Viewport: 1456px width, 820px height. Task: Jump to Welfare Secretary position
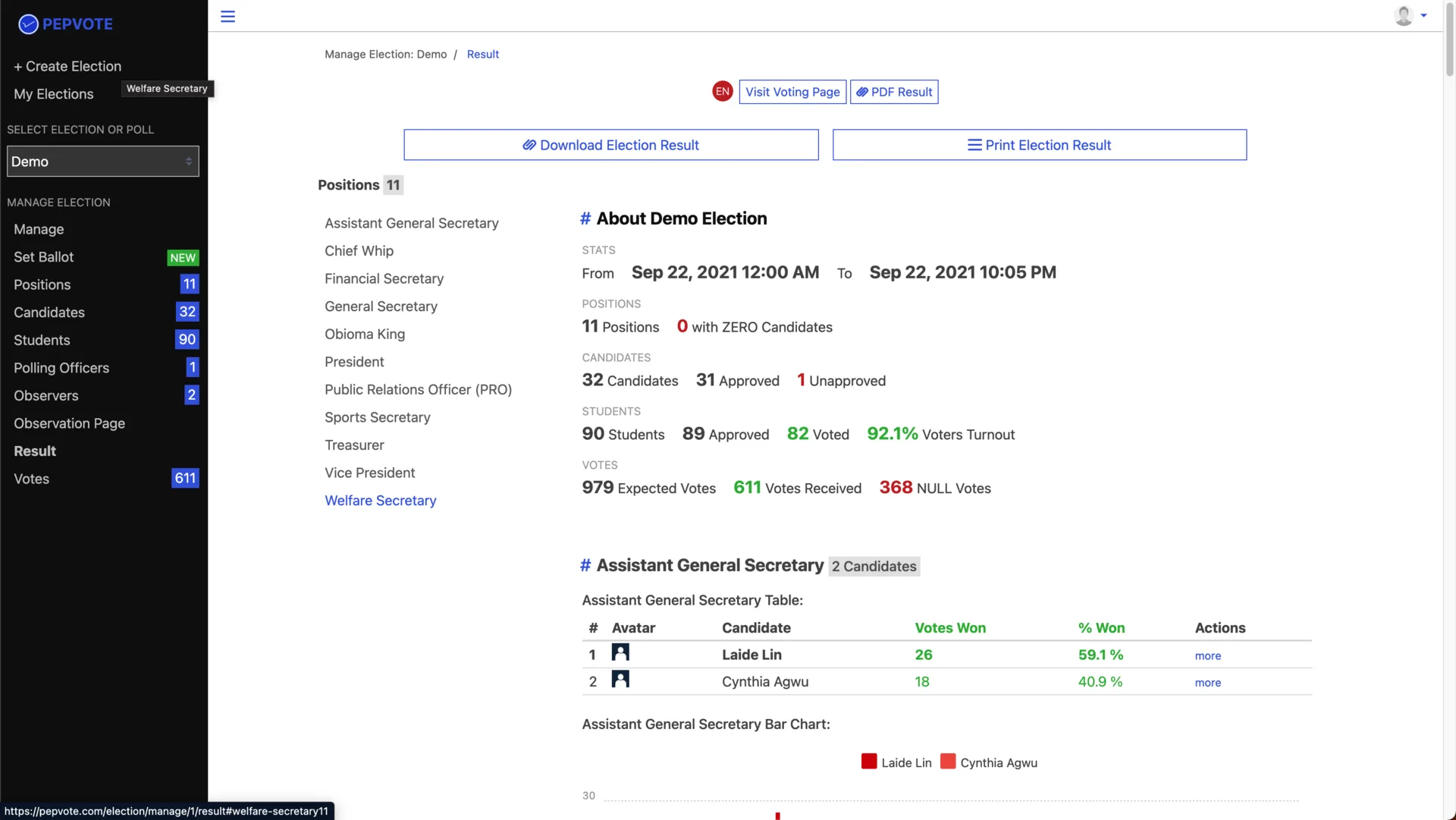381,501
